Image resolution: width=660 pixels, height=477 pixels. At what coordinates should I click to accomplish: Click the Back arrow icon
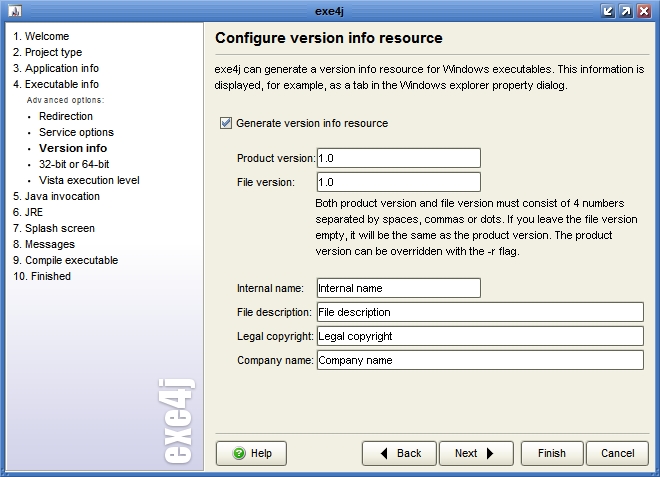pos(384,453)
